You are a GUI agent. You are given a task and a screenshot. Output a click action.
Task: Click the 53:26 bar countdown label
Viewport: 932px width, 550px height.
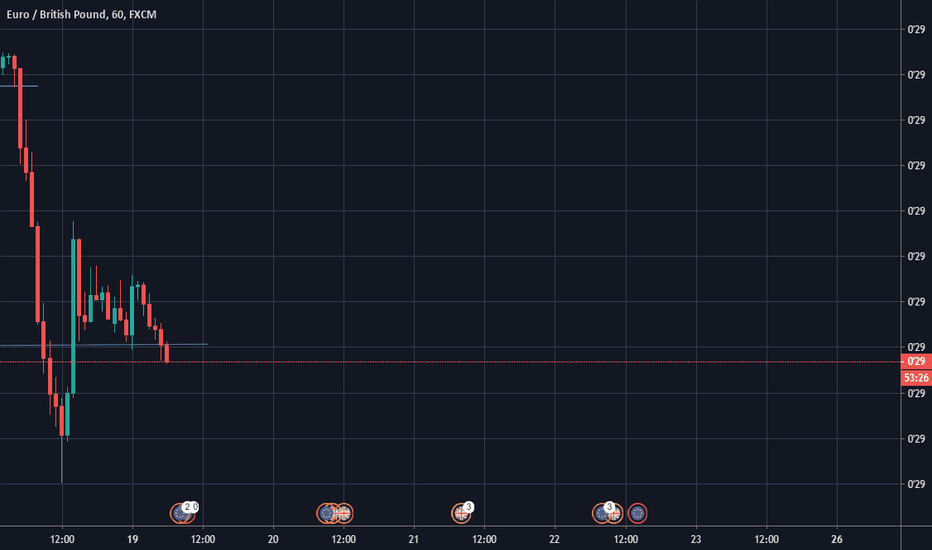916,378
